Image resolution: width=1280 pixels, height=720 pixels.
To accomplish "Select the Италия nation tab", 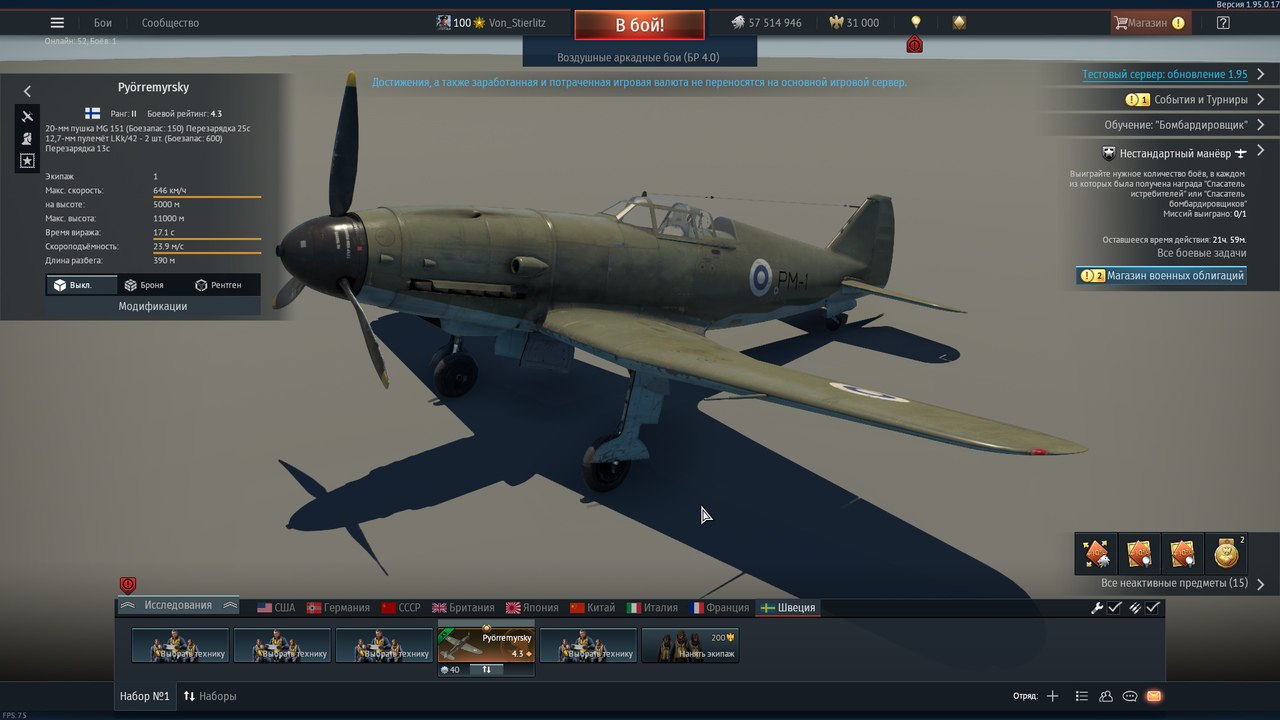I will coord(652,608).
